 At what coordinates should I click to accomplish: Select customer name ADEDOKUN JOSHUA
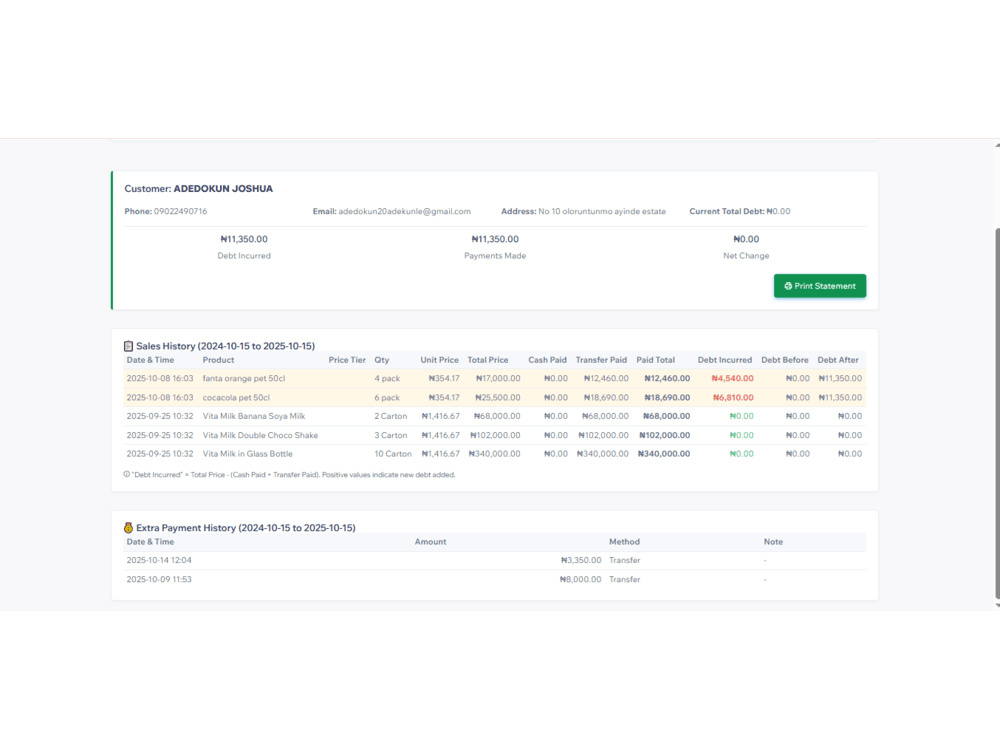[x=223, y=189]
